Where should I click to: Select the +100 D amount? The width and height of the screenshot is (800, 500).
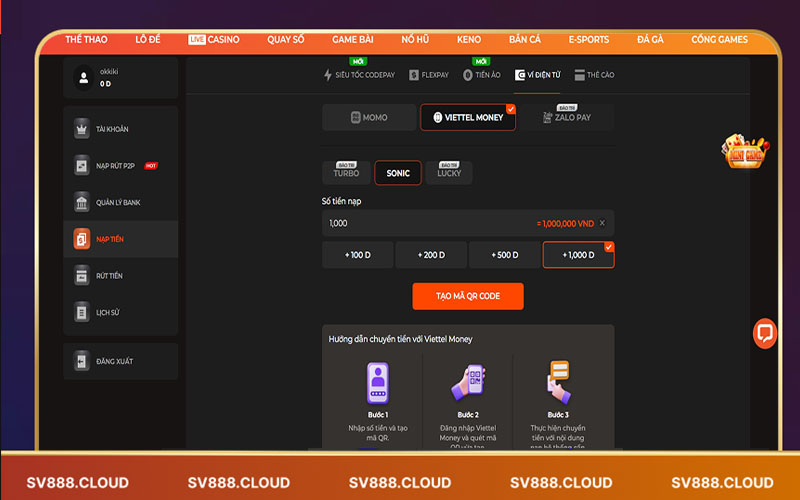tap(358, 255)
